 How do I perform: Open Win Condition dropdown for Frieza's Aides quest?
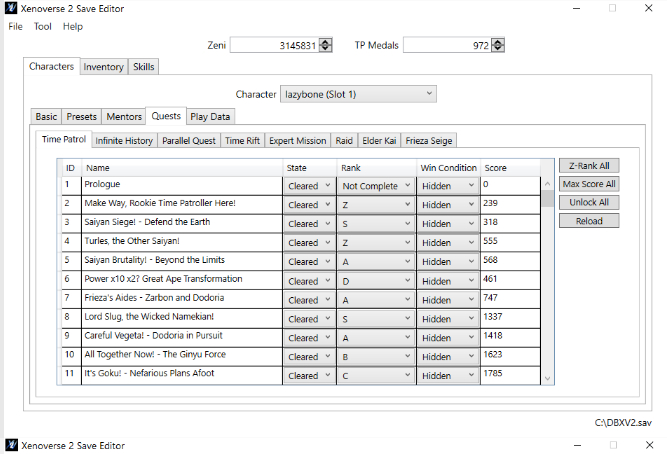click(448, 300)
